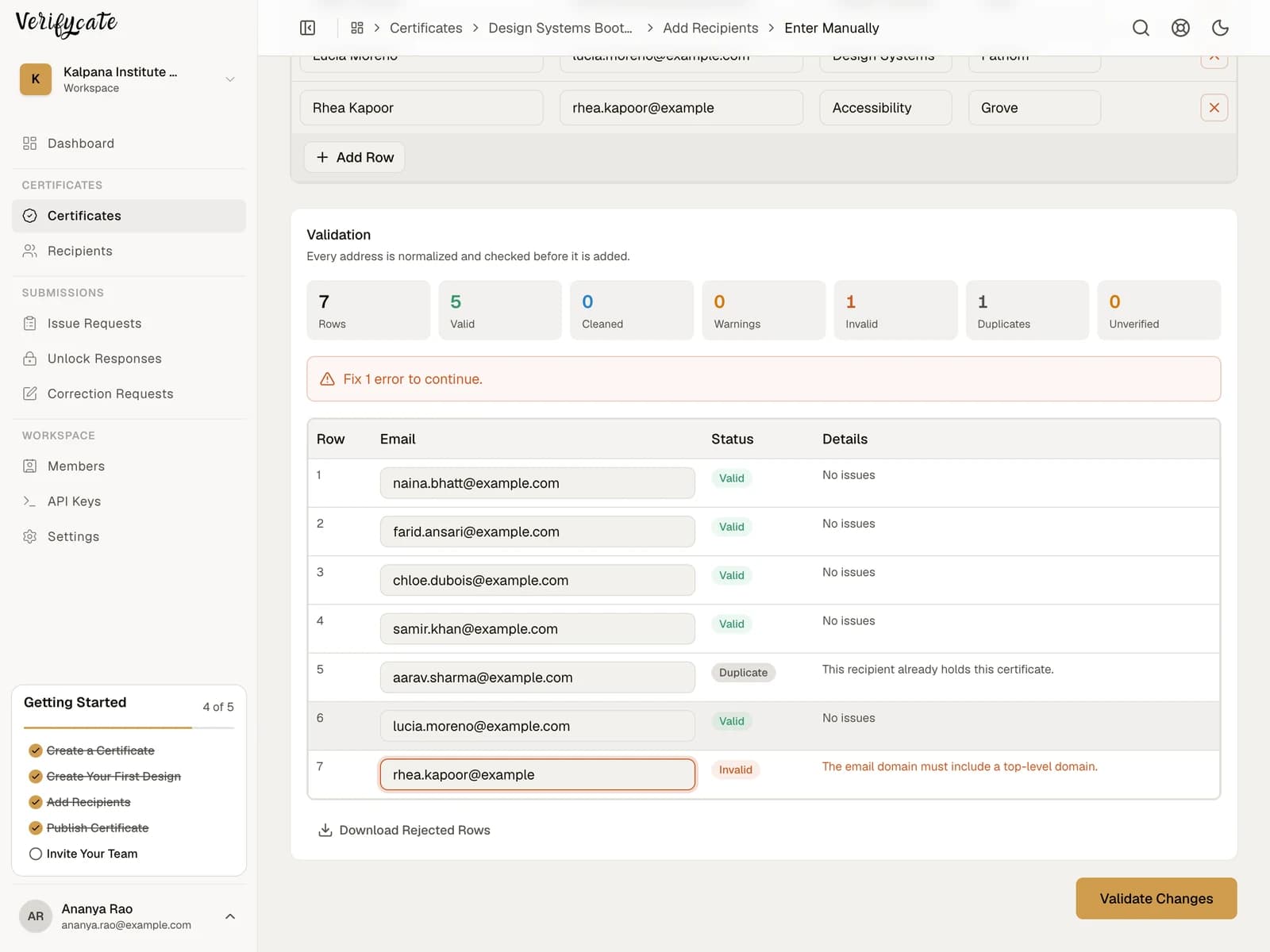Edit farid.ansari@example.com email field

(537, 532)
